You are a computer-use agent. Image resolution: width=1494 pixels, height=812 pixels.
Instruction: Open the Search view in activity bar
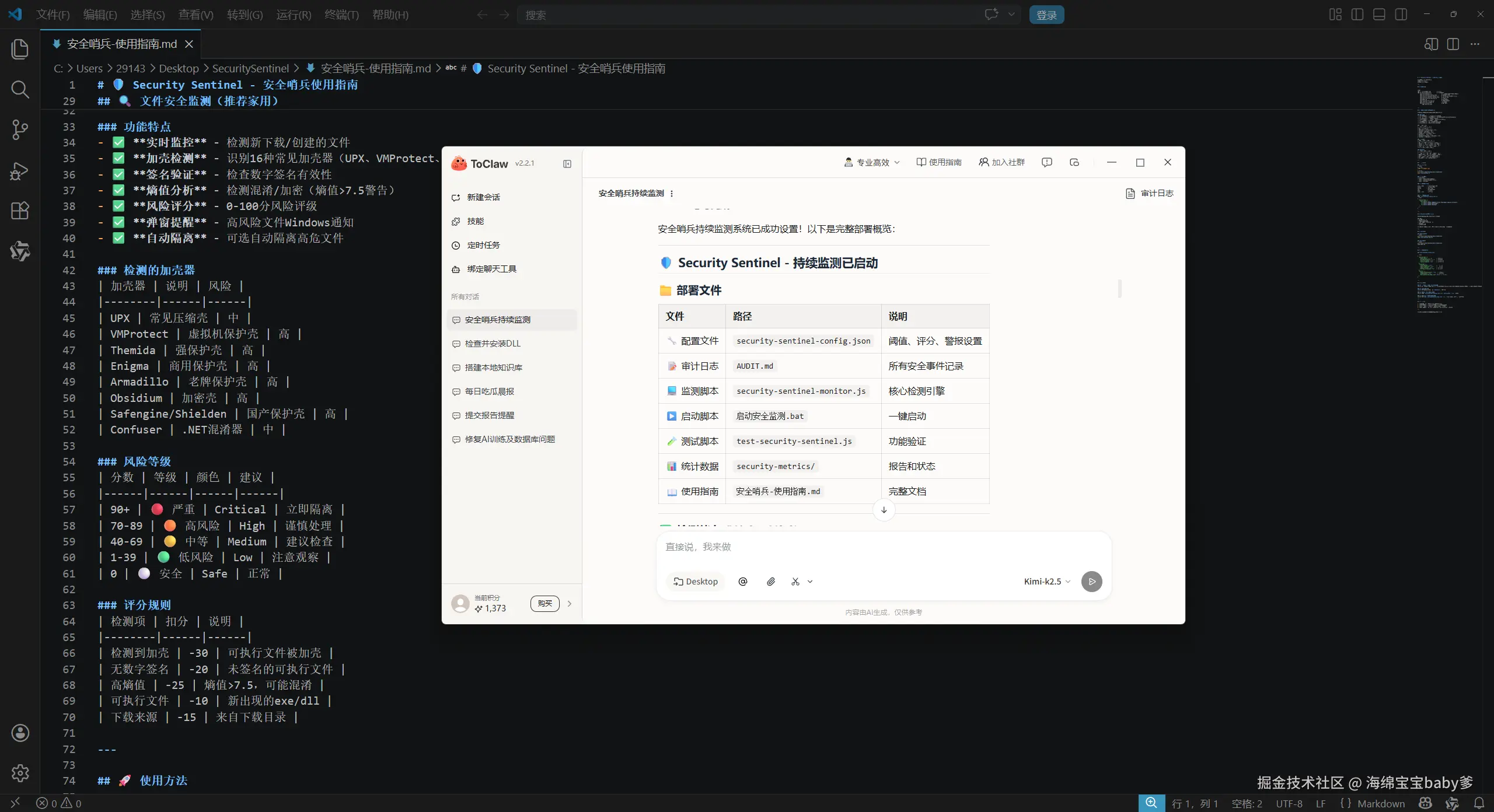[20, 89]
